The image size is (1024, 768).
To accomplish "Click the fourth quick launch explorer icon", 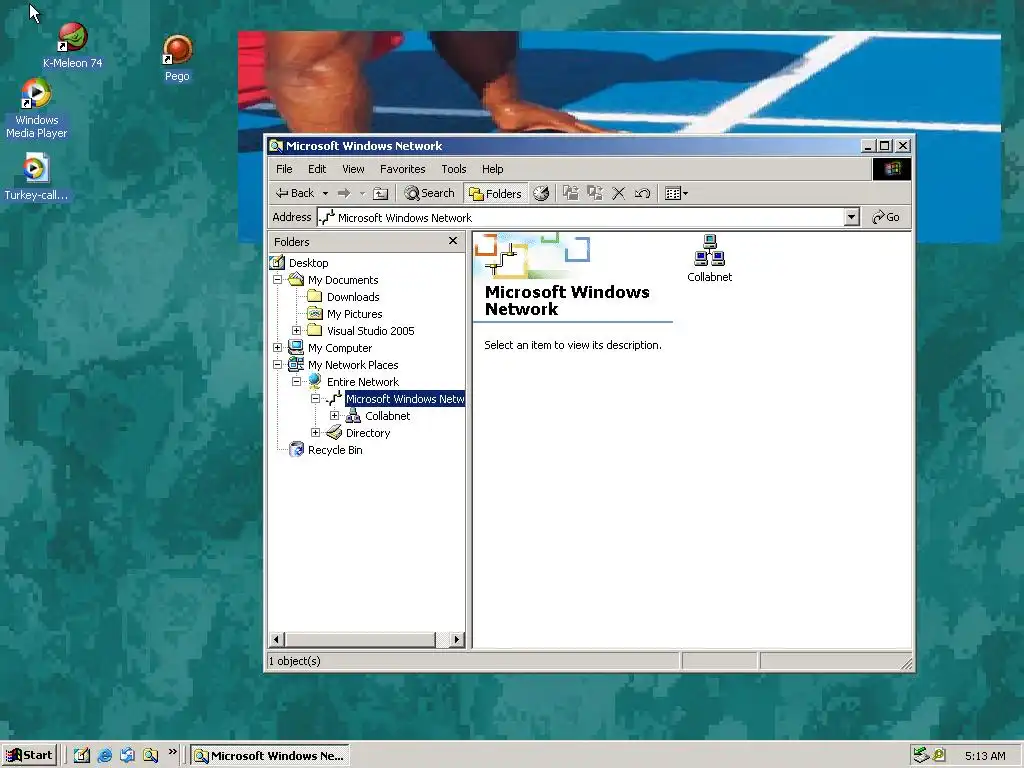I will click(150, 756).
